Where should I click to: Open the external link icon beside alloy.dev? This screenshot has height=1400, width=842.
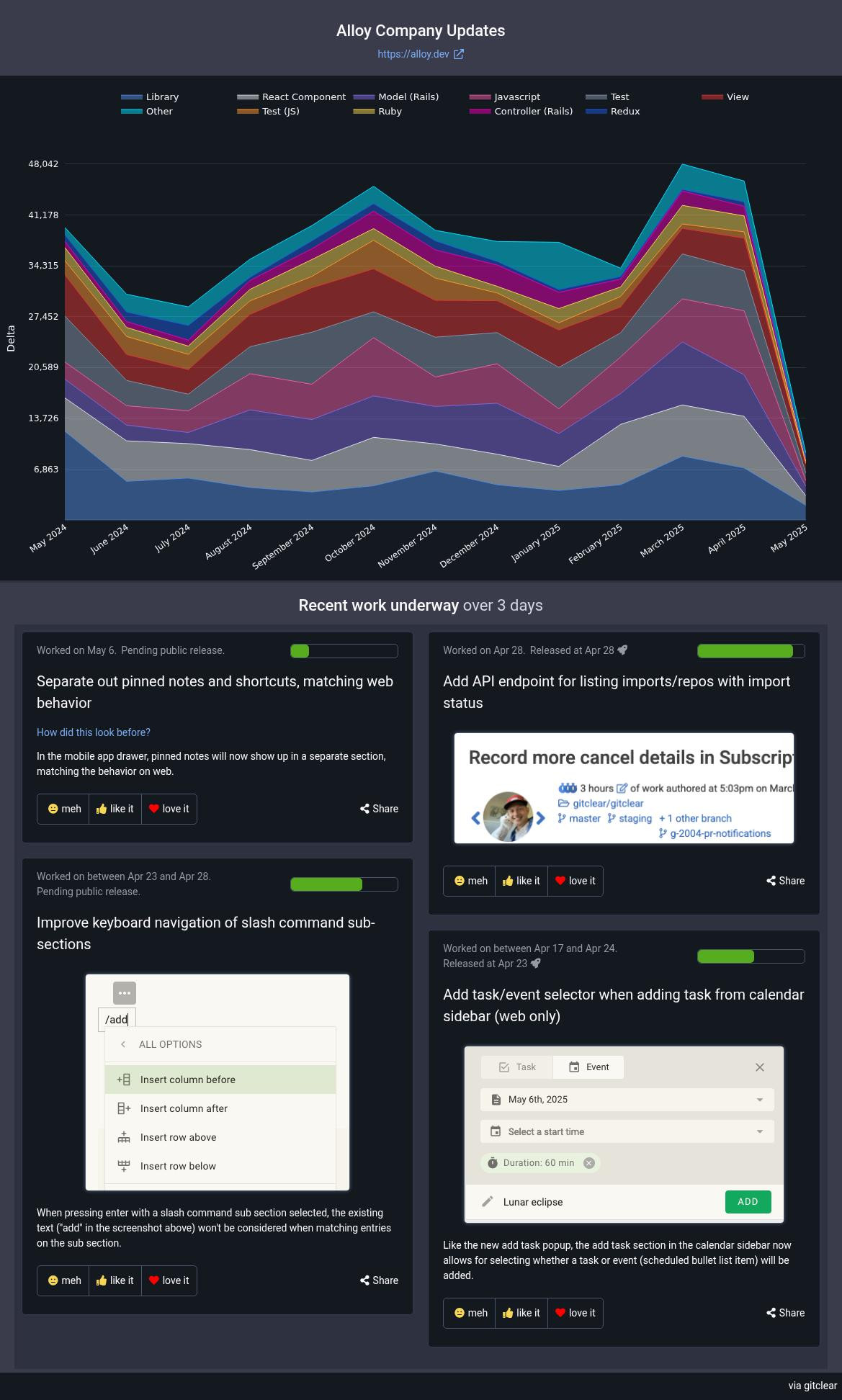(459, 54)
